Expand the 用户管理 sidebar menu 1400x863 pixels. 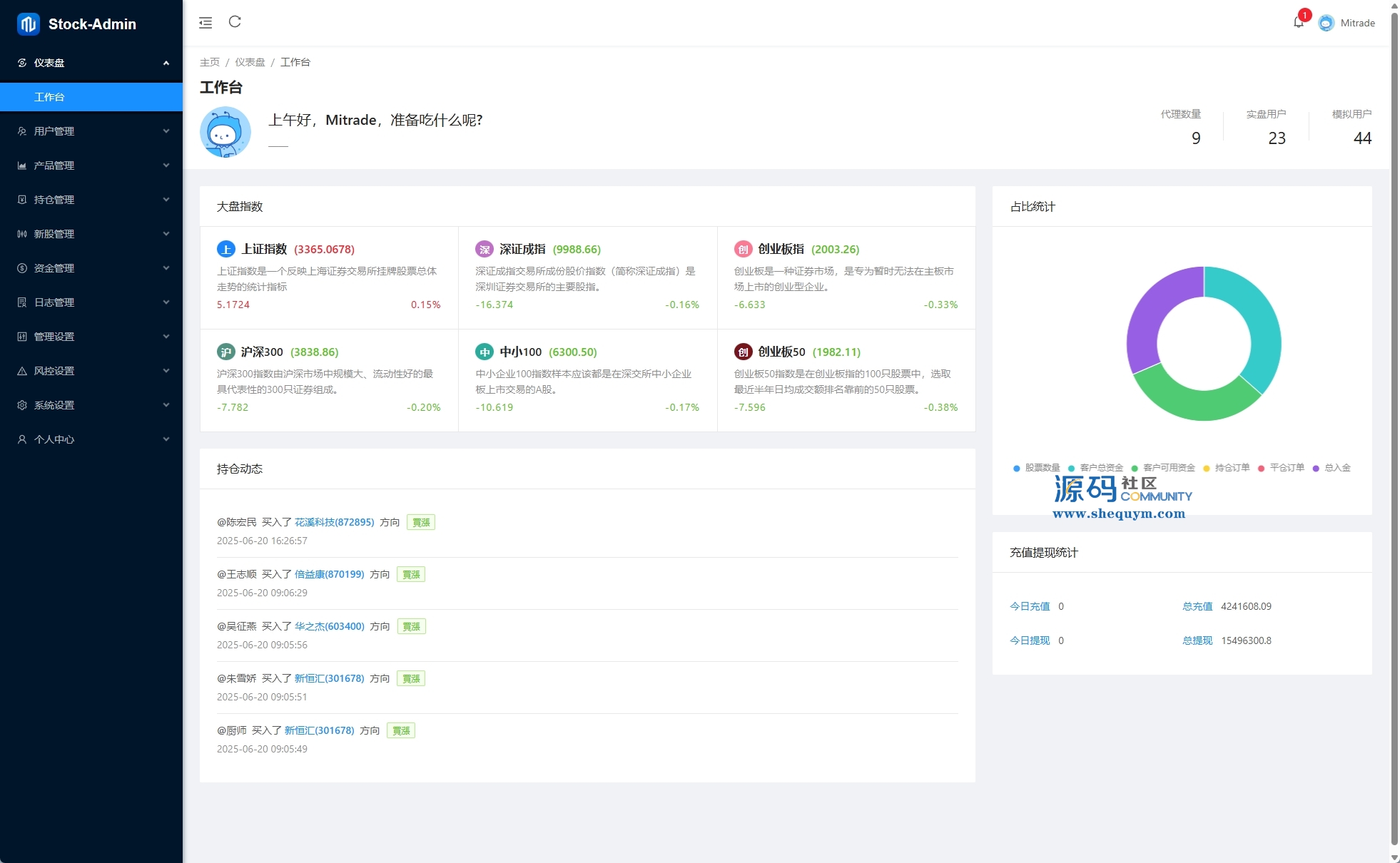91,131
